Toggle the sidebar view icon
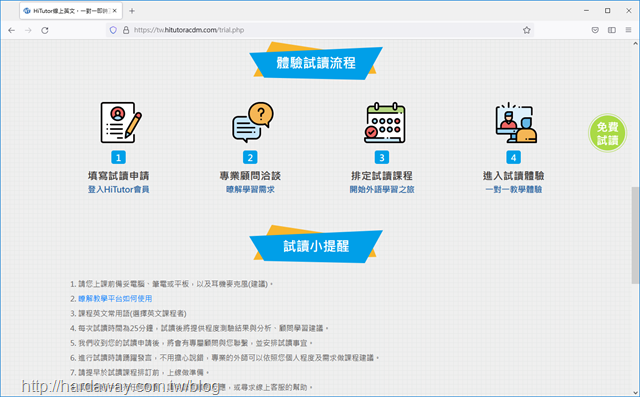 (x=611, y=30)
